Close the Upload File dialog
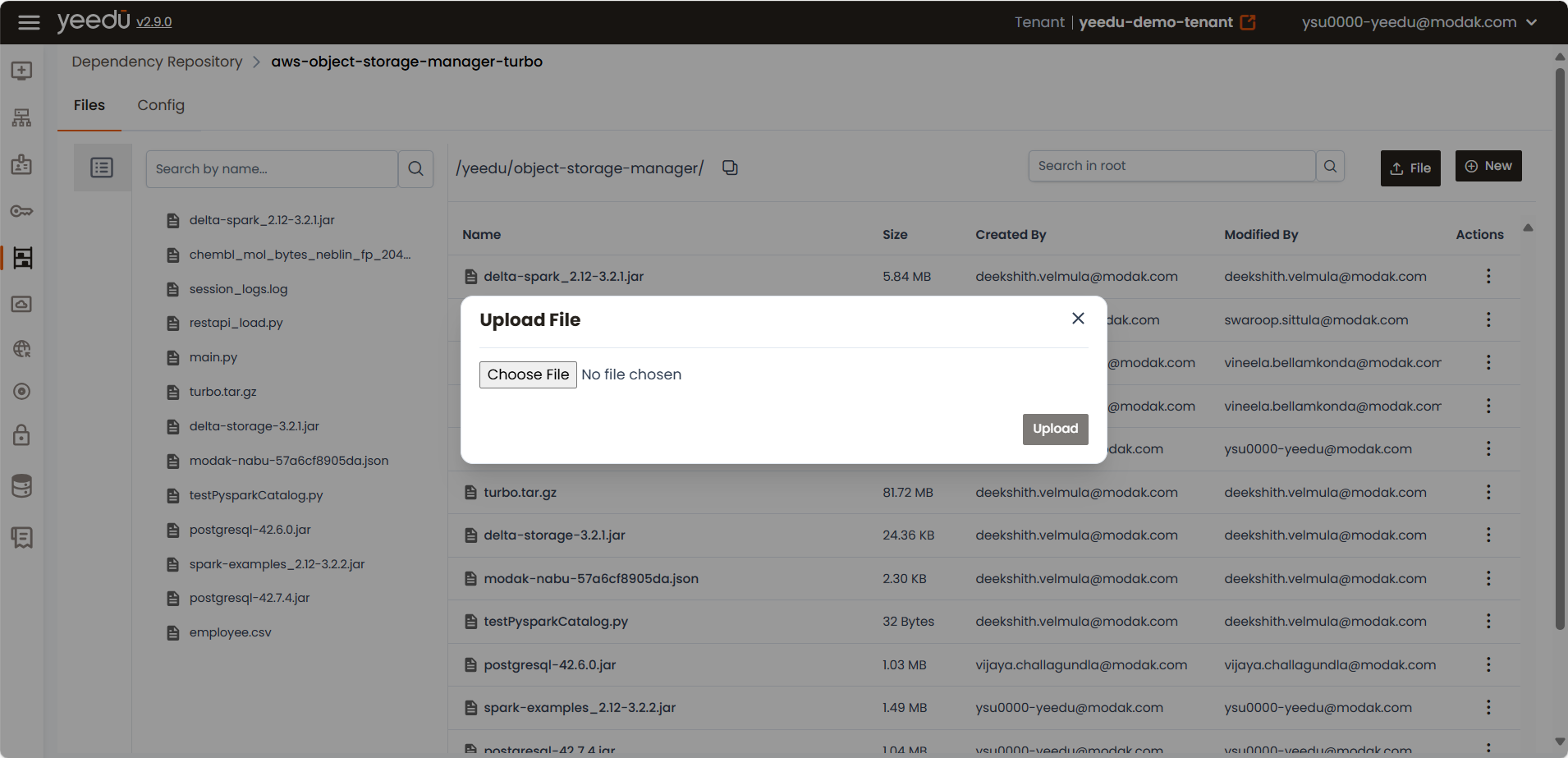 coord(1078,319)
